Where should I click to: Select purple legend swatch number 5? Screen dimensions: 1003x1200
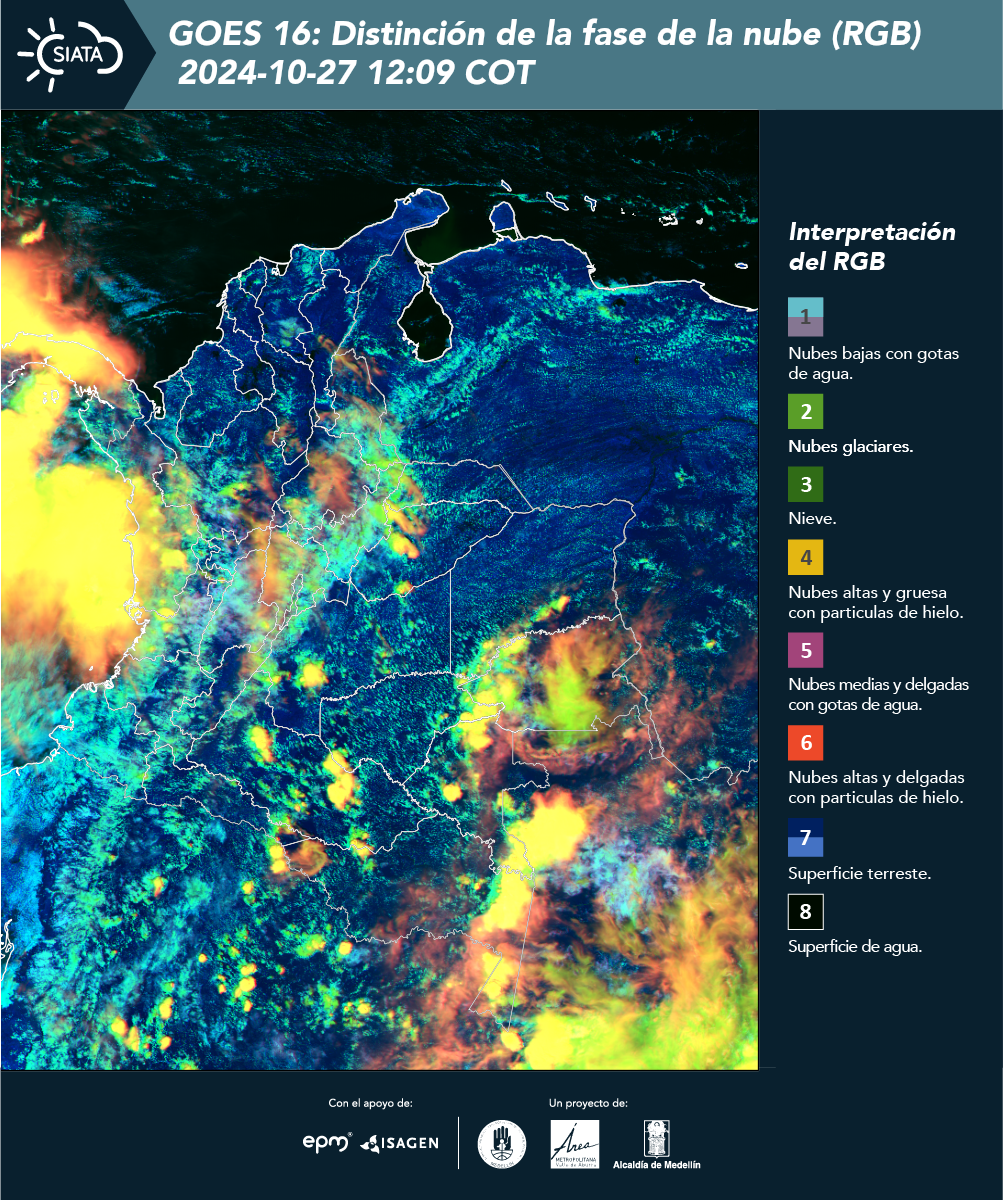(x=805, y=650)
